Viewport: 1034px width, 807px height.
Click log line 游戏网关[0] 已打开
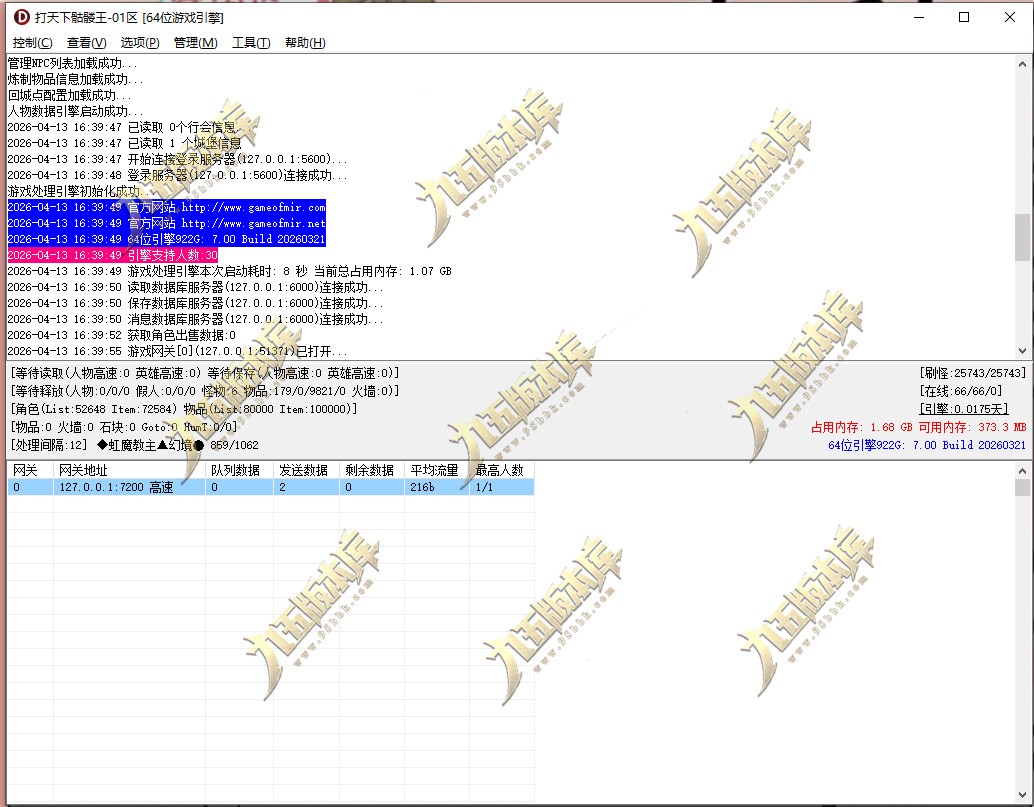click(177, 351)
